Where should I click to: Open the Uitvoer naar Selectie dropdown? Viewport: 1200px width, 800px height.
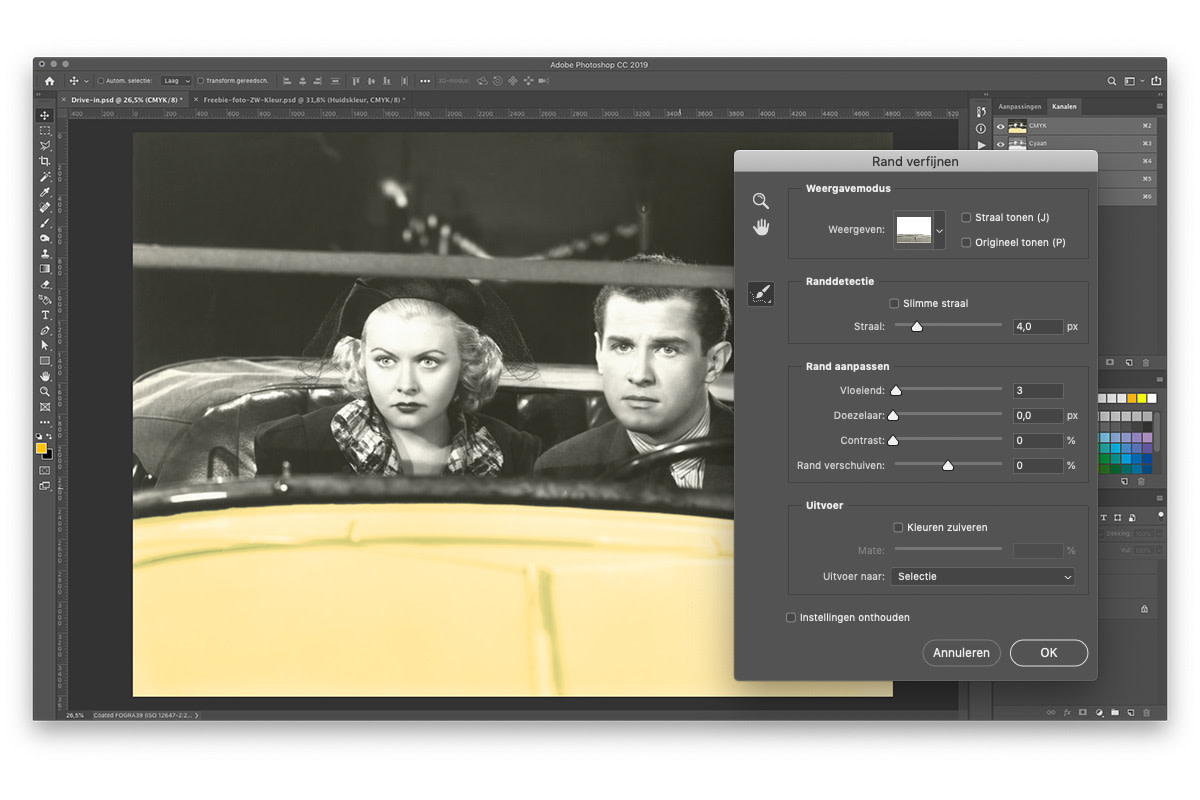coord(983,577)
